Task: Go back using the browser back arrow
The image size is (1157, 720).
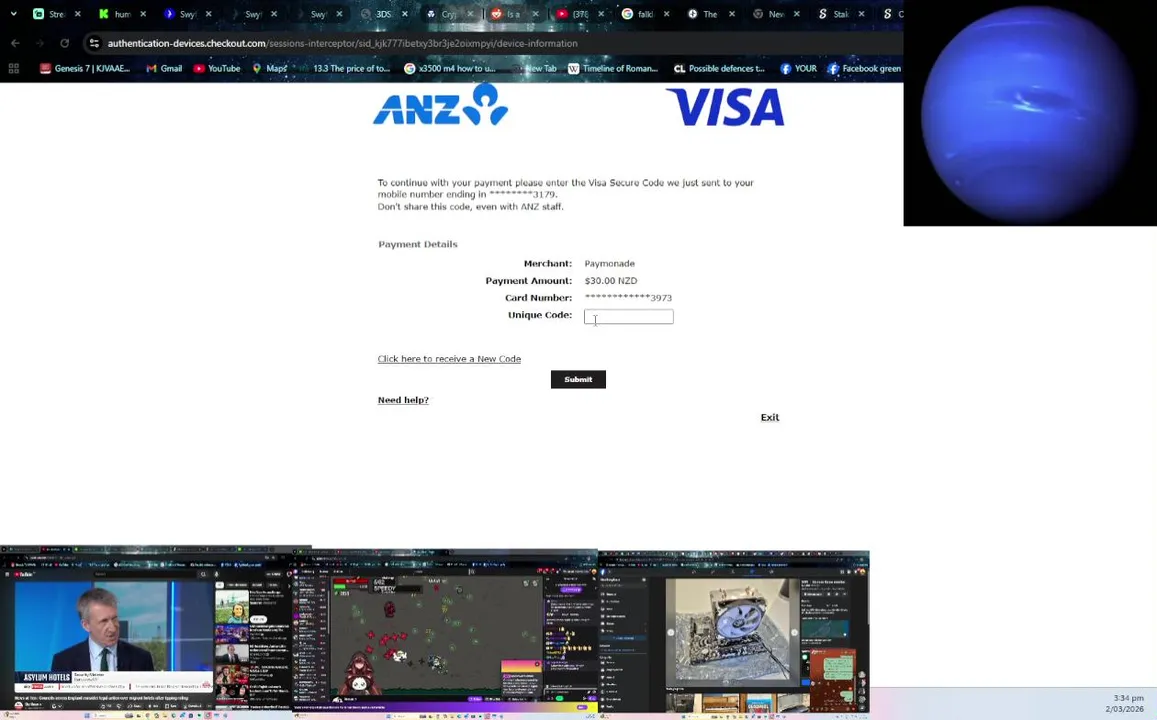Action: 15,44
